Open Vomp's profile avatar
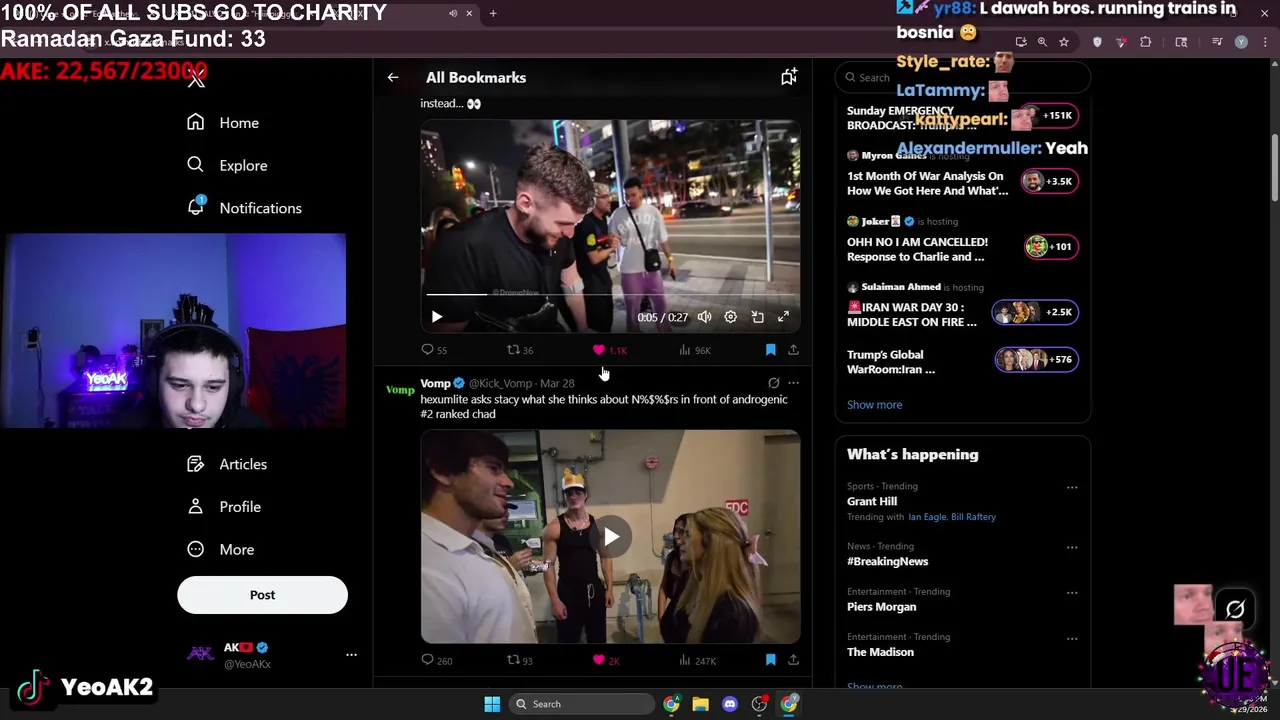 (400, 390)
